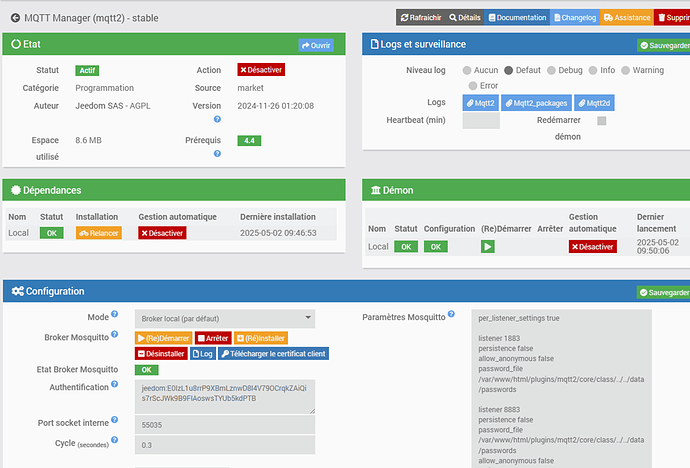Open the Changelog page

575,18
